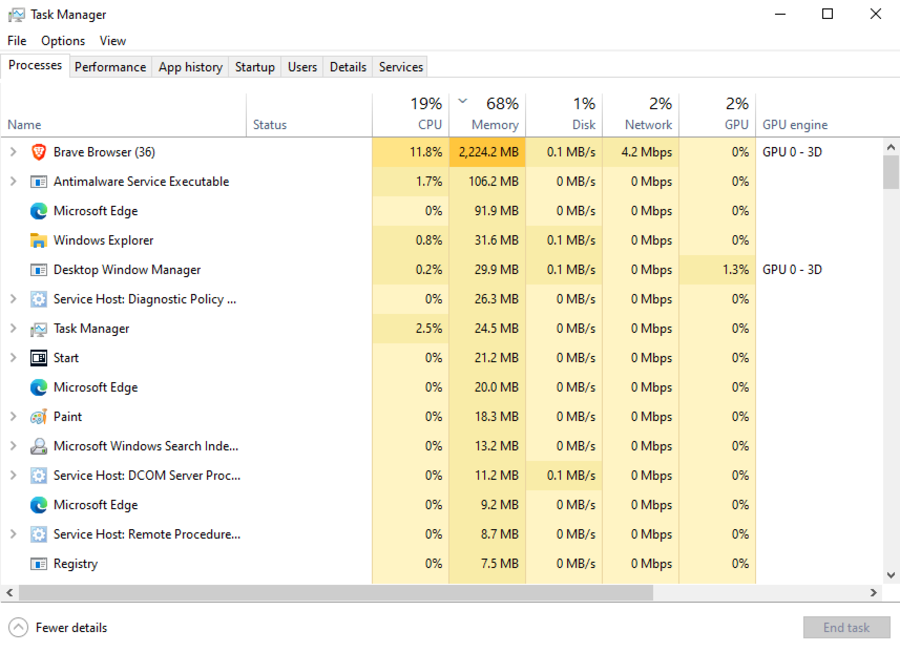Click the Service Host: Remote Procedure gear icon
Image resolution: width=900 pixels, height=652 pixels.
[x=38, y=534]
